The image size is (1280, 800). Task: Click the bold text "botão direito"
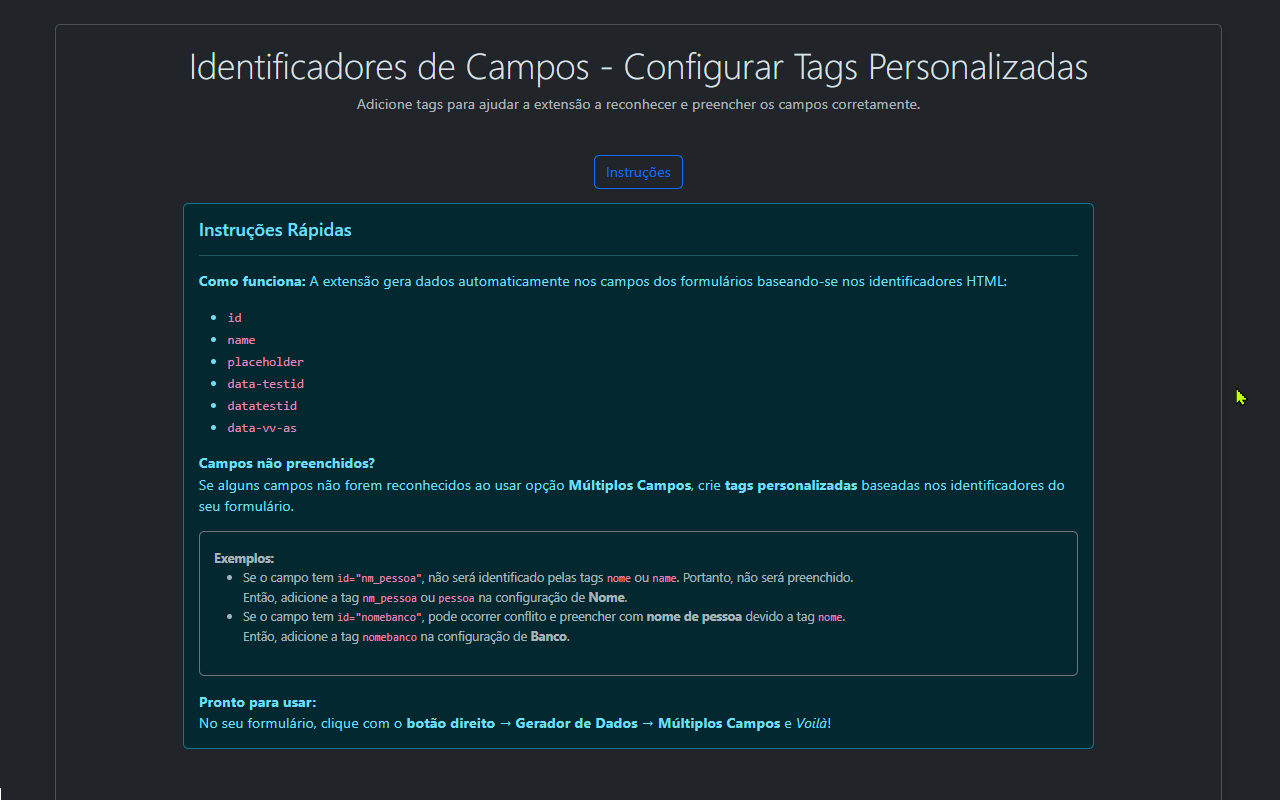point(451,723)
